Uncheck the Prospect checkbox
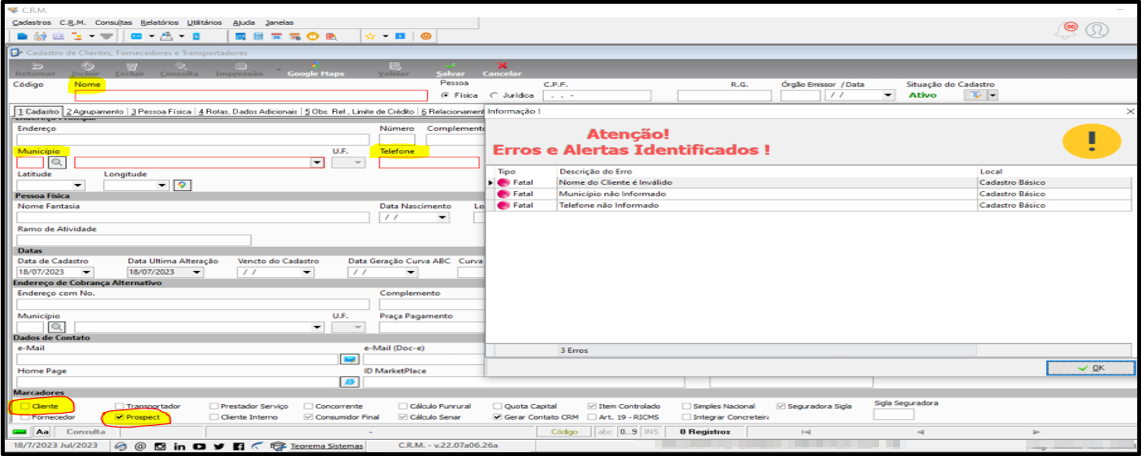 coord(120,417)
